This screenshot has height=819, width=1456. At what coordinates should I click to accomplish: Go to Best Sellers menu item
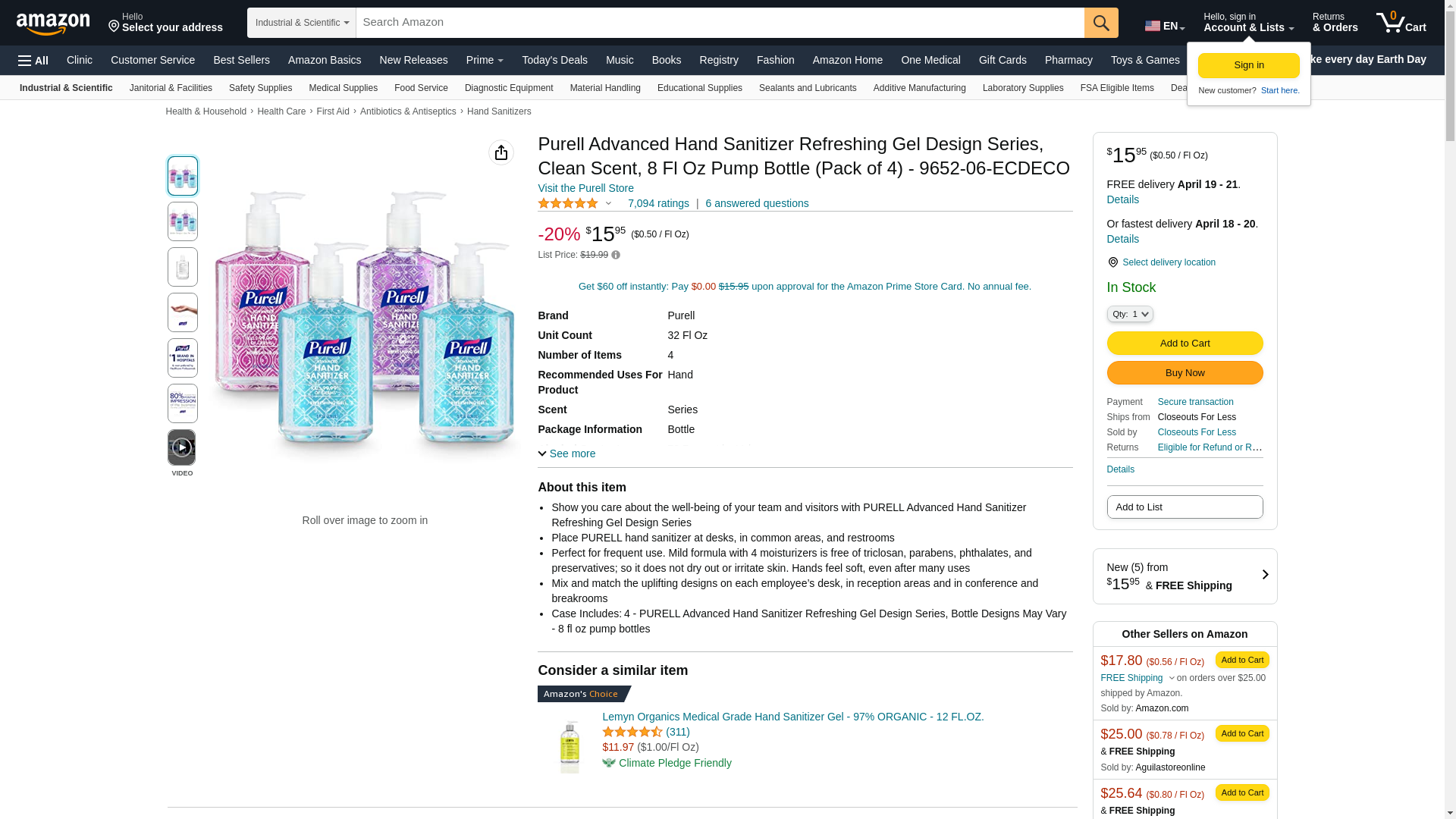(241, 60)
